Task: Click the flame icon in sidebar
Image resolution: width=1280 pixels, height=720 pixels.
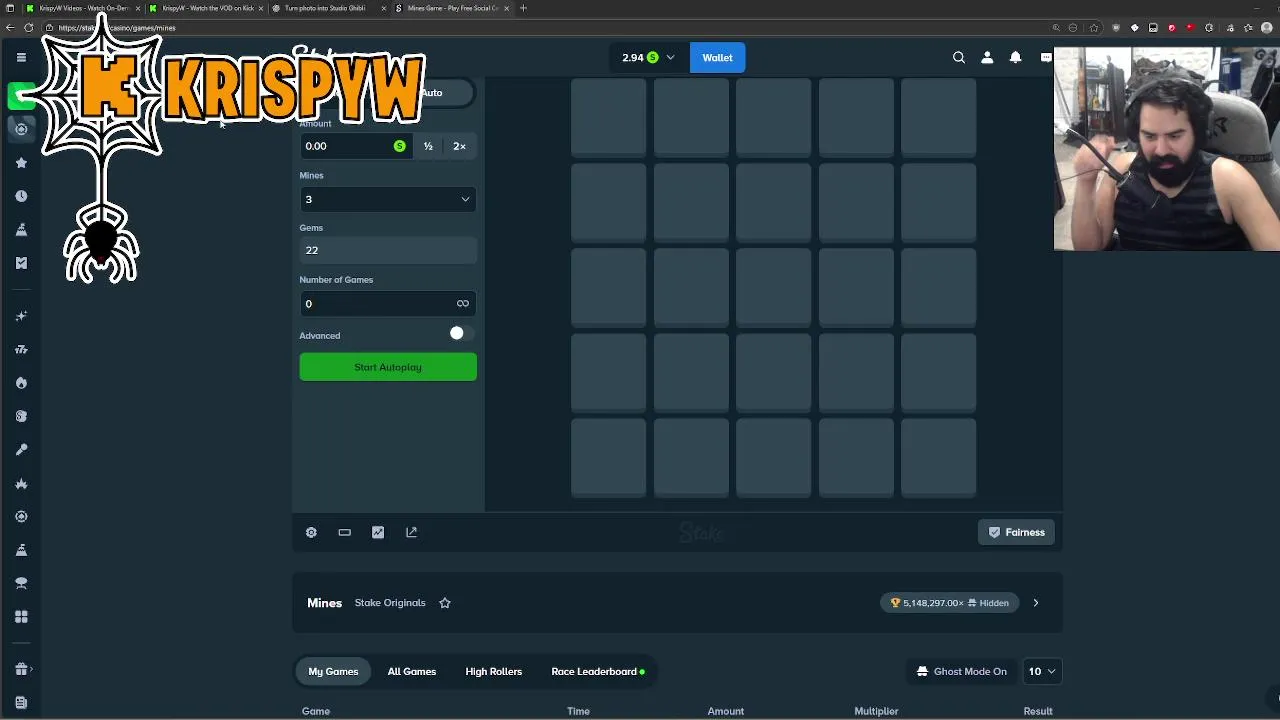Action: 21,383
